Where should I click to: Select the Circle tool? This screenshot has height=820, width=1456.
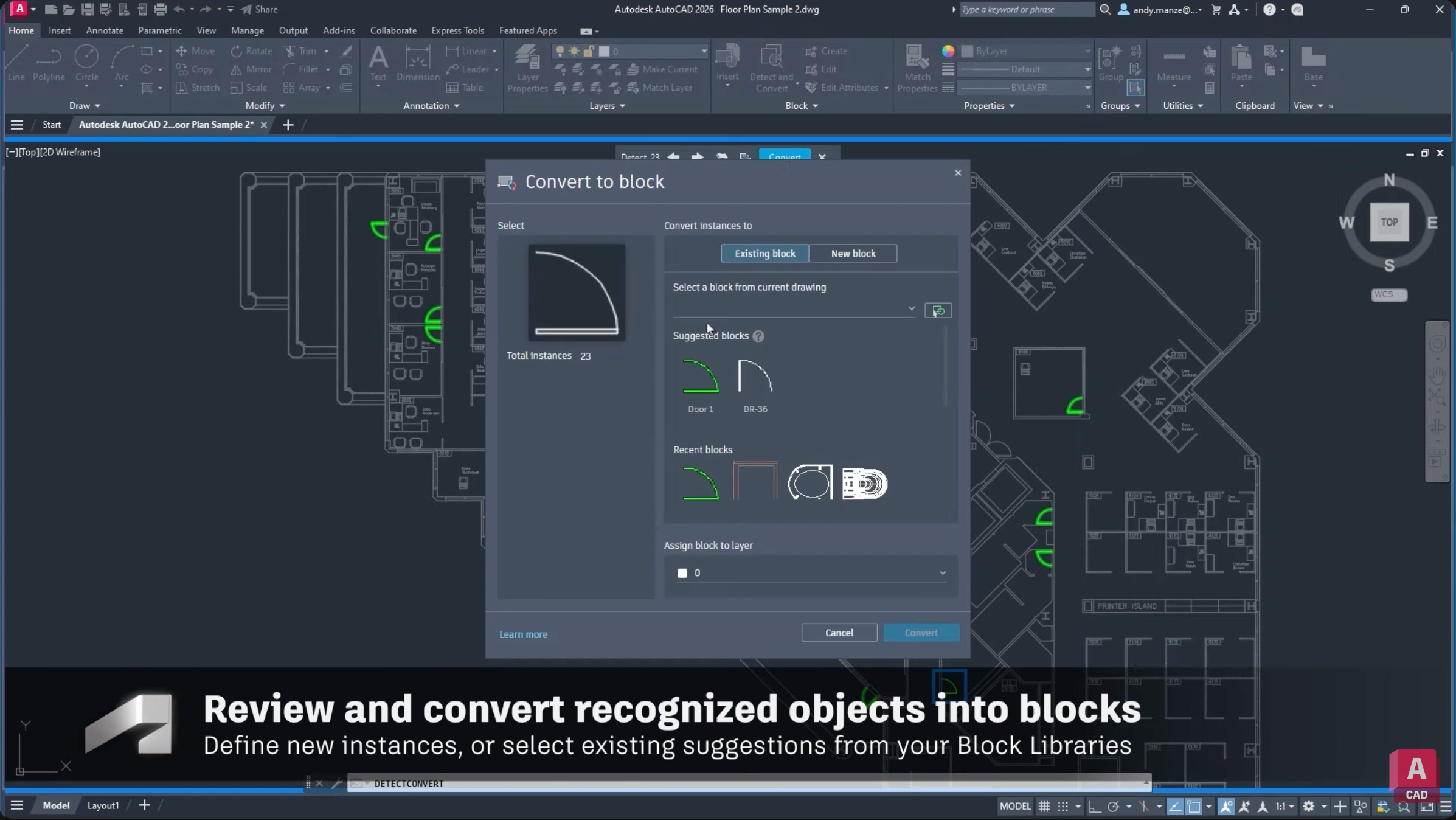pyautogui.click(x=86, y=63)
